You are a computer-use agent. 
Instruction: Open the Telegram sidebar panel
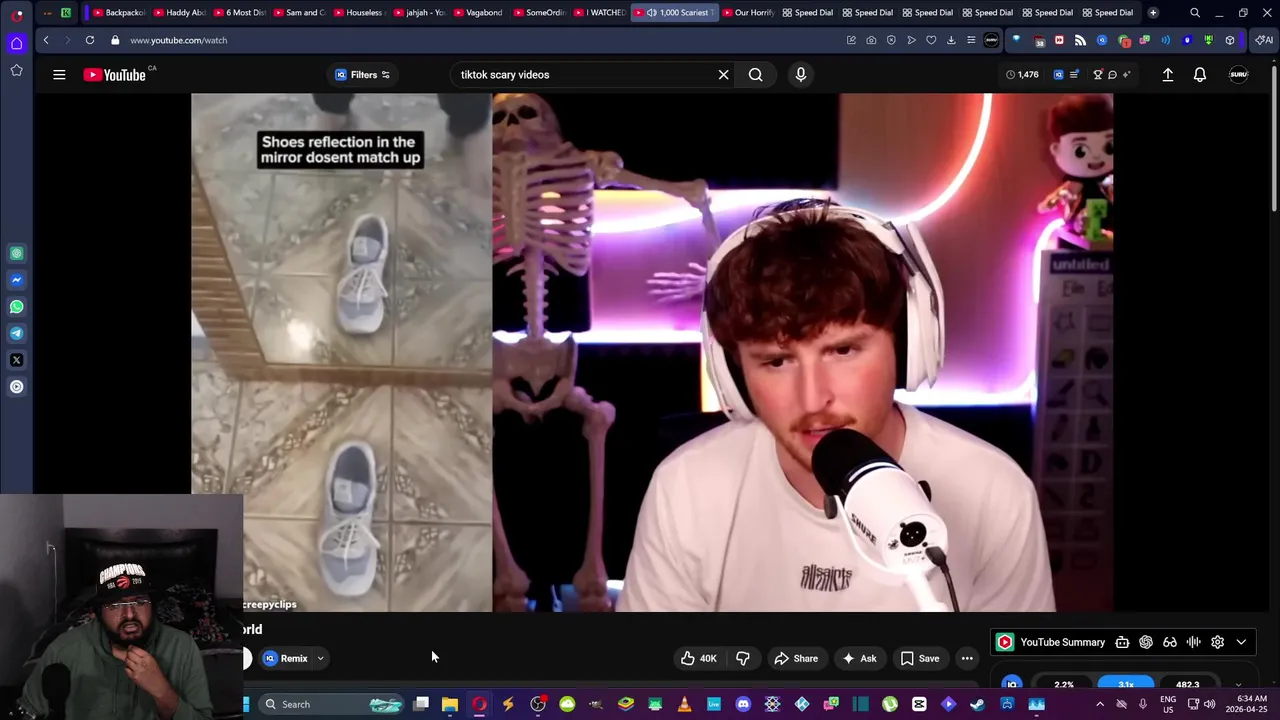(16, 333)
